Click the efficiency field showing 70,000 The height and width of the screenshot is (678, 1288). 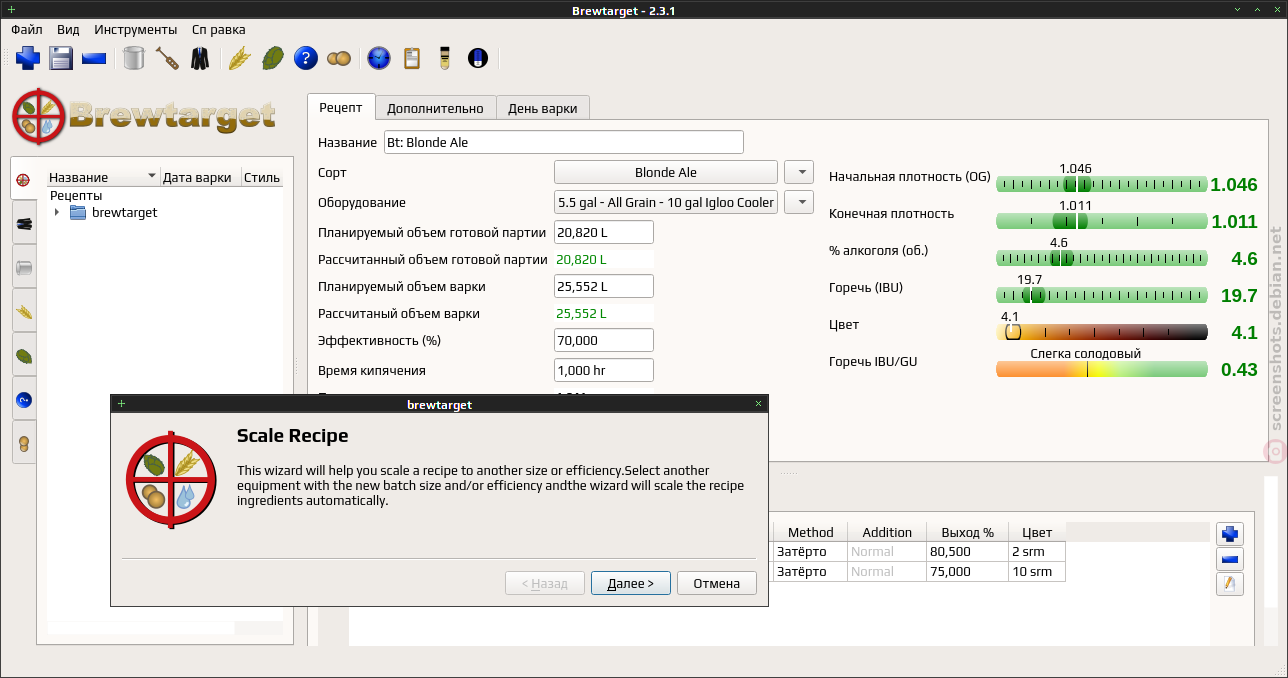tap(604, 340)
